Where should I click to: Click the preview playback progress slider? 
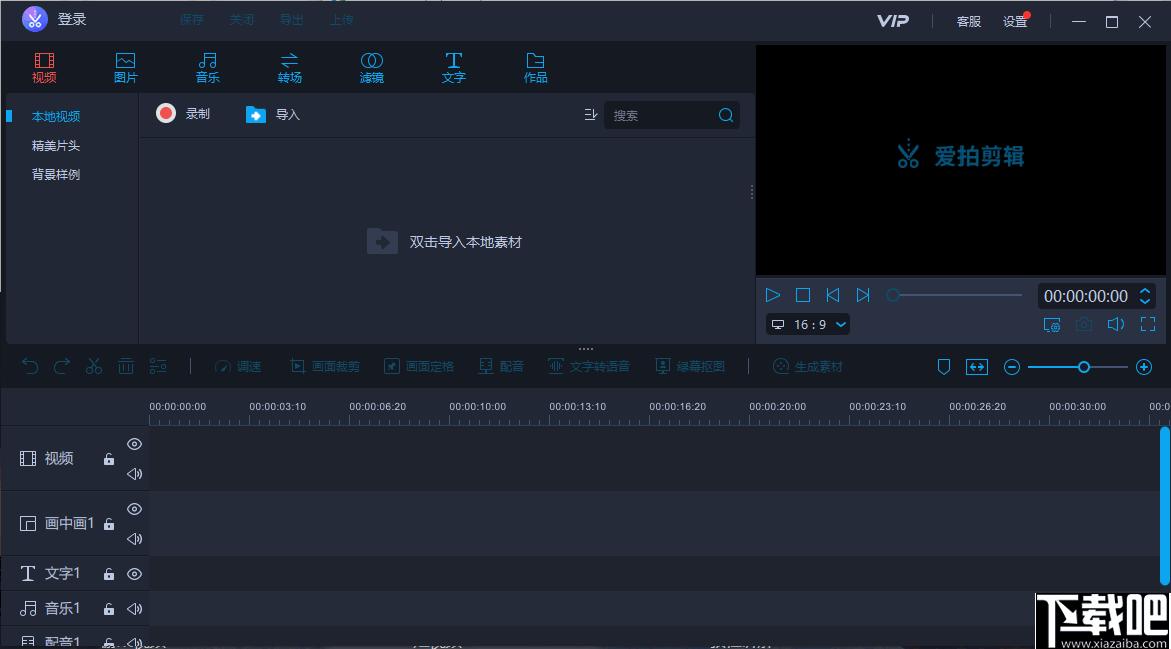[x=954, y=295]
